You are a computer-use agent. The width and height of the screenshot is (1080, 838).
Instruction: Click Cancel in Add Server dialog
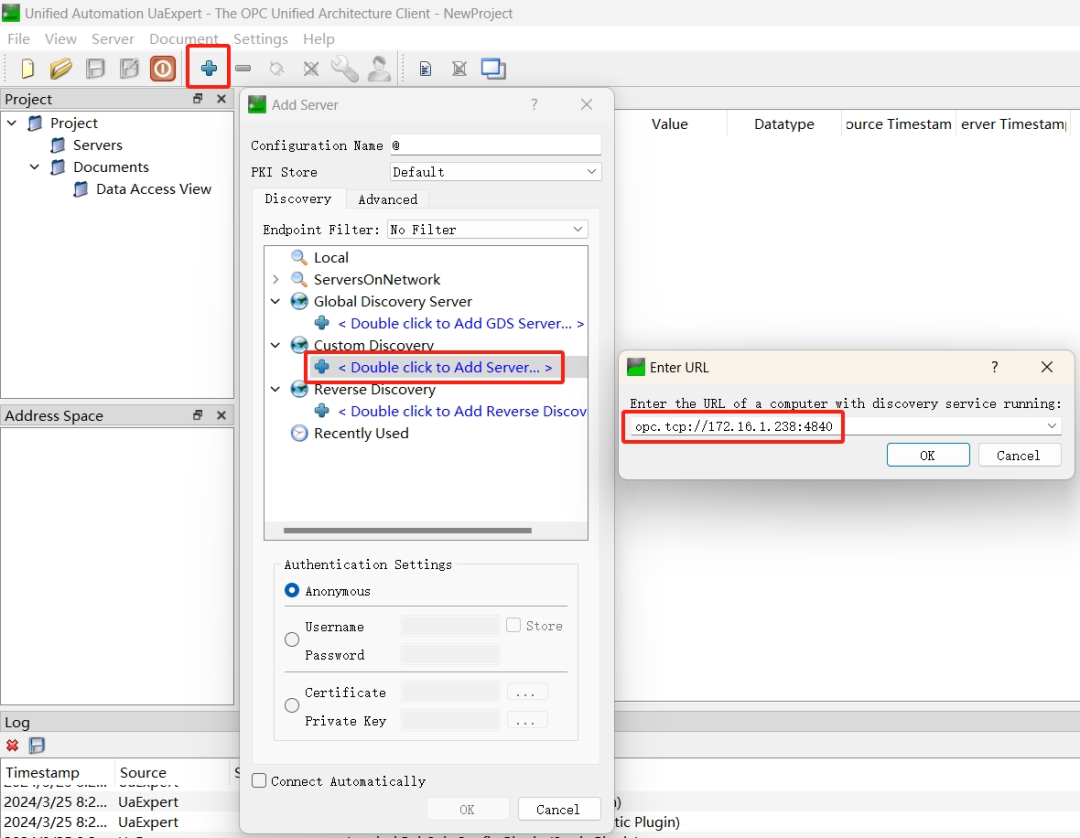pos(558,809)
